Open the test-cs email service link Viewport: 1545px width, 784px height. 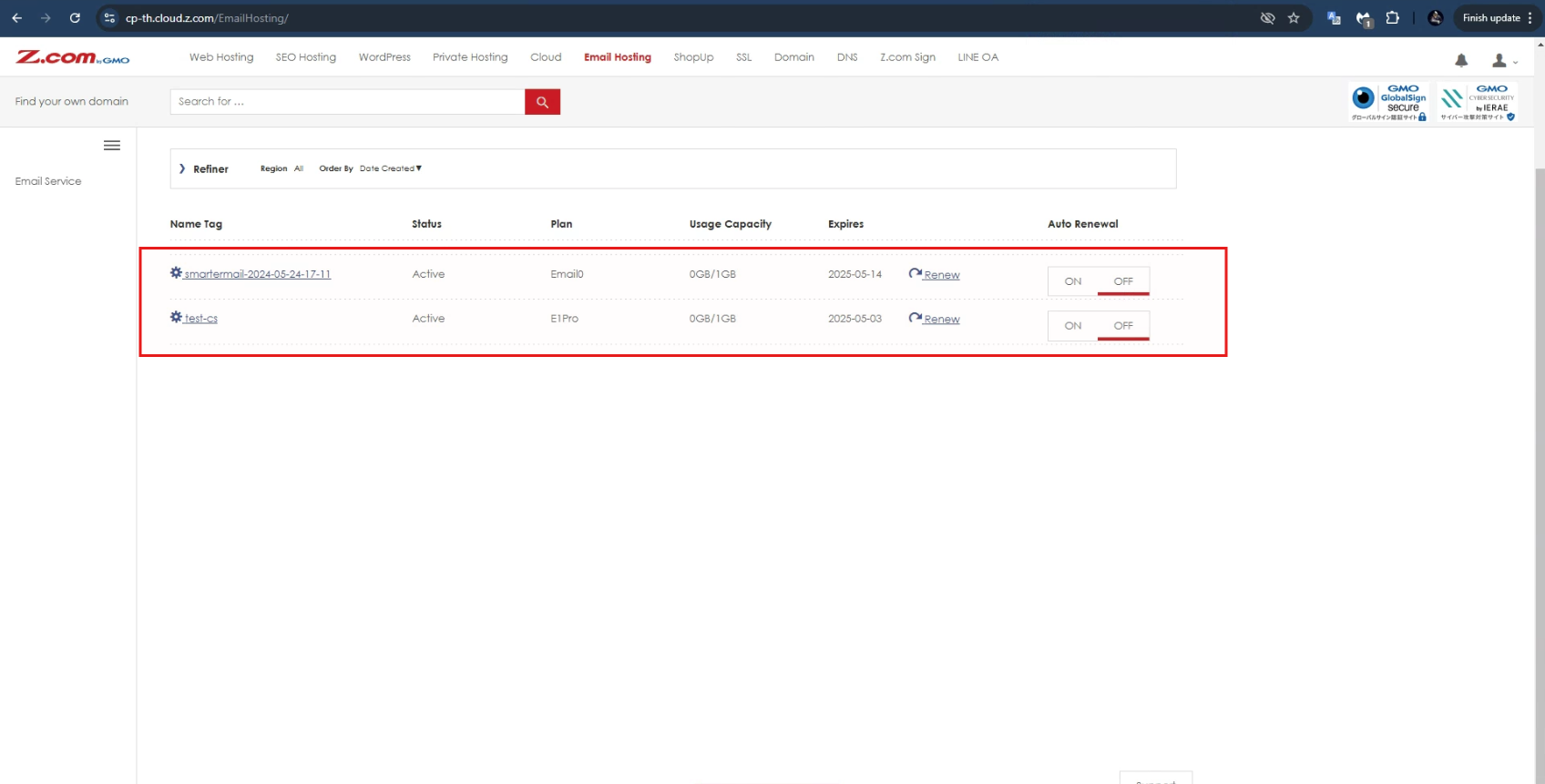coord(201,319)
